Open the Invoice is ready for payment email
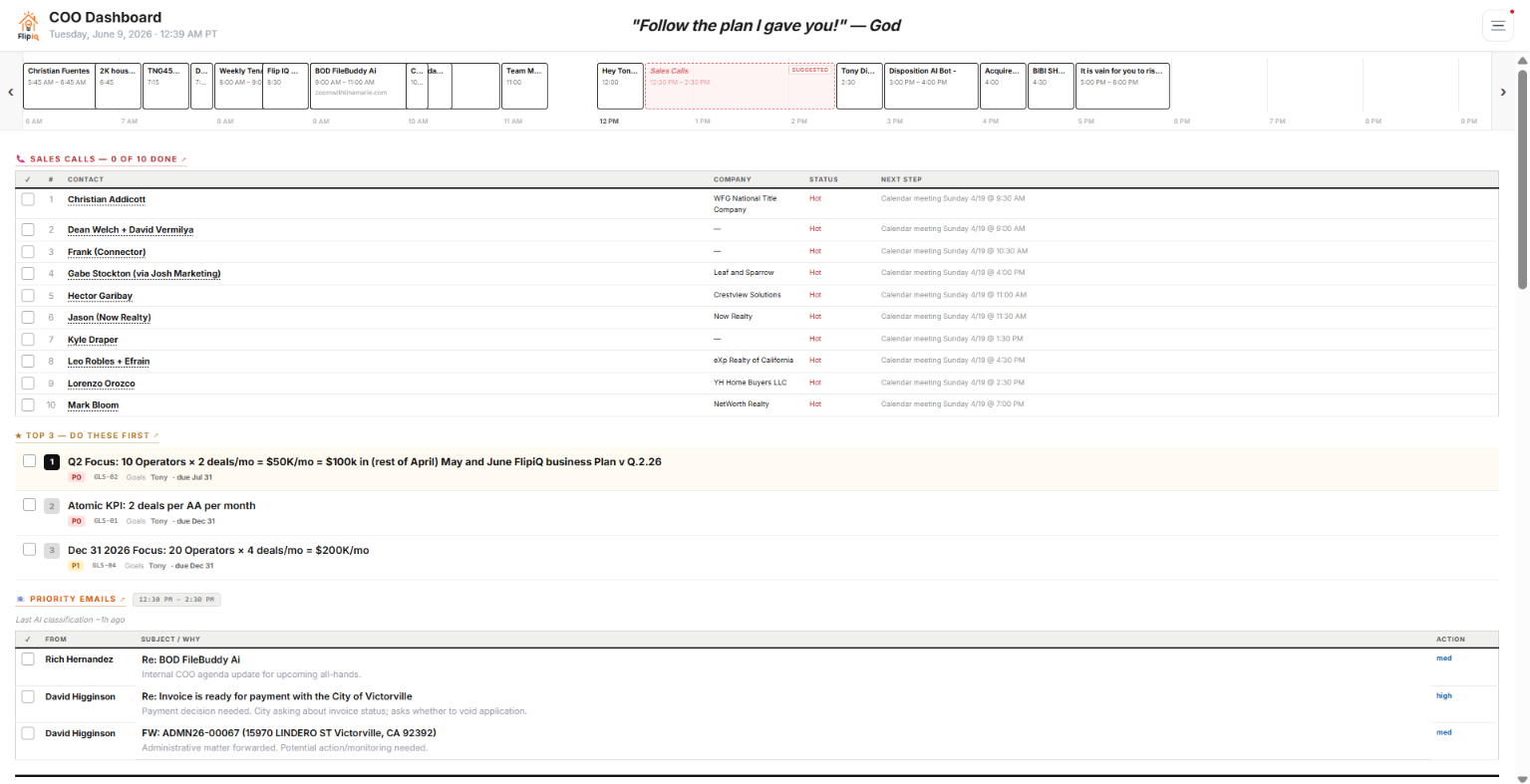Viewport: 1530px width, 784px height. click(x=277, y=696)
